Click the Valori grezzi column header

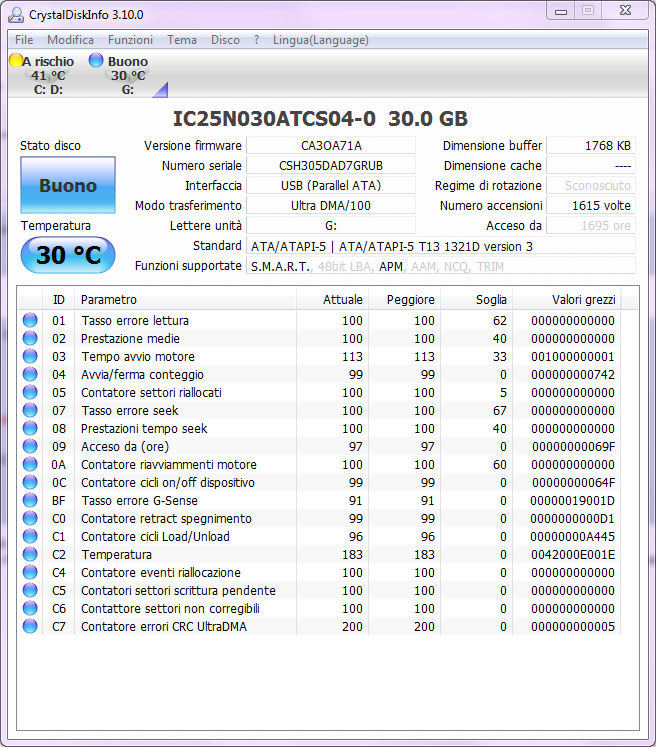[x=583, y=300]
